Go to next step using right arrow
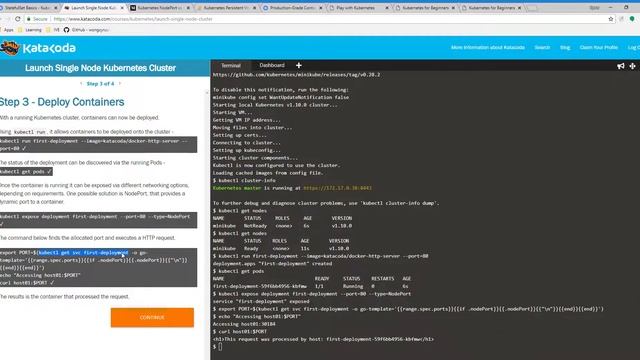Screen dimensions: 640x360 coord(120,84)
